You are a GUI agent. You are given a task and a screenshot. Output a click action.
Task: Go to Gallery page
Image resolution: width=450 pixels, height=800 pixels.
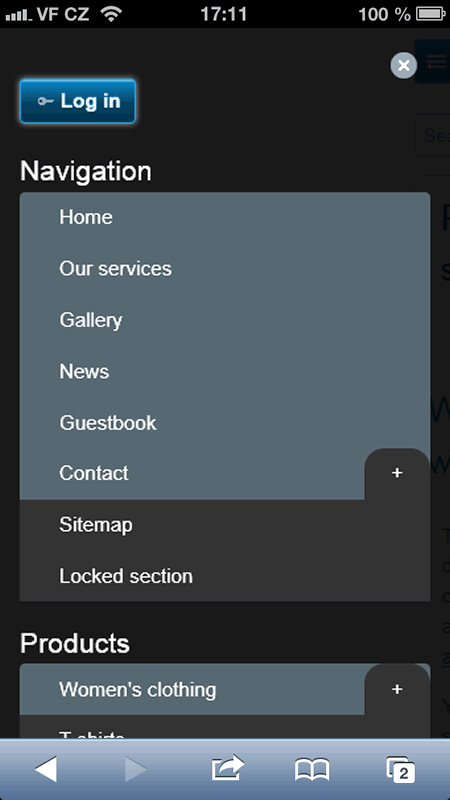tap(224, 320)
